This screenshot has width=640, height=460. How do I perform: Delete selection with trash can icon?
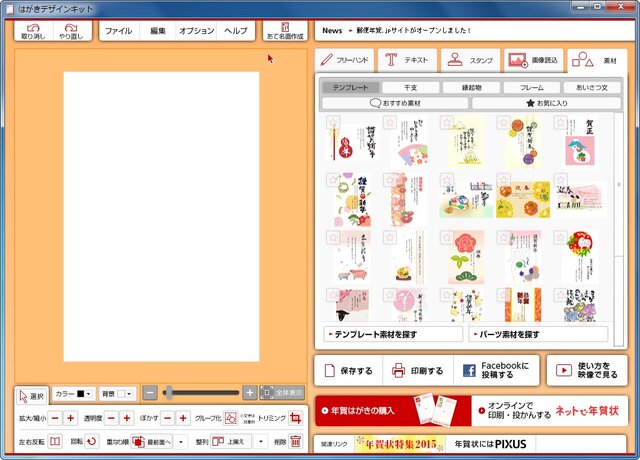coord(296,441)
